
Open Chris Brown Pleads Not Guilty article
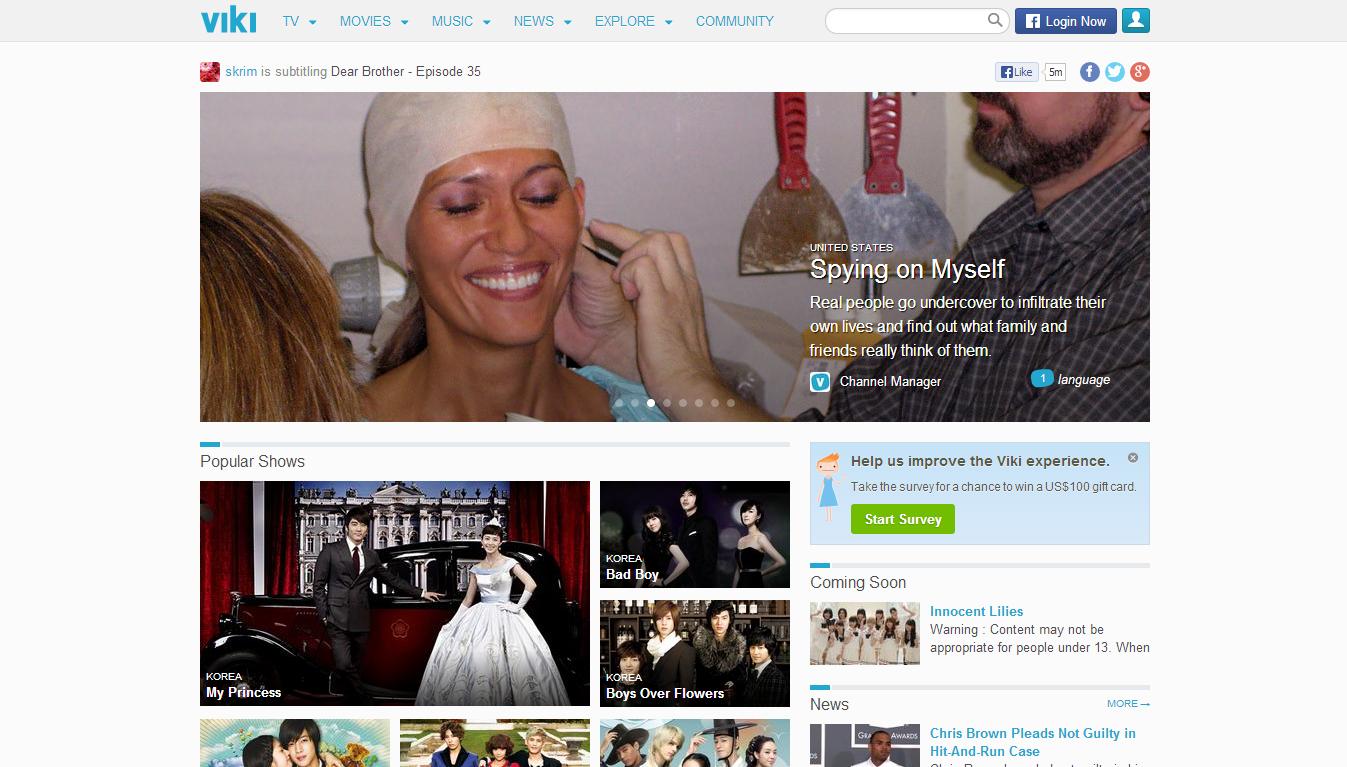[x=1032, y=742]
